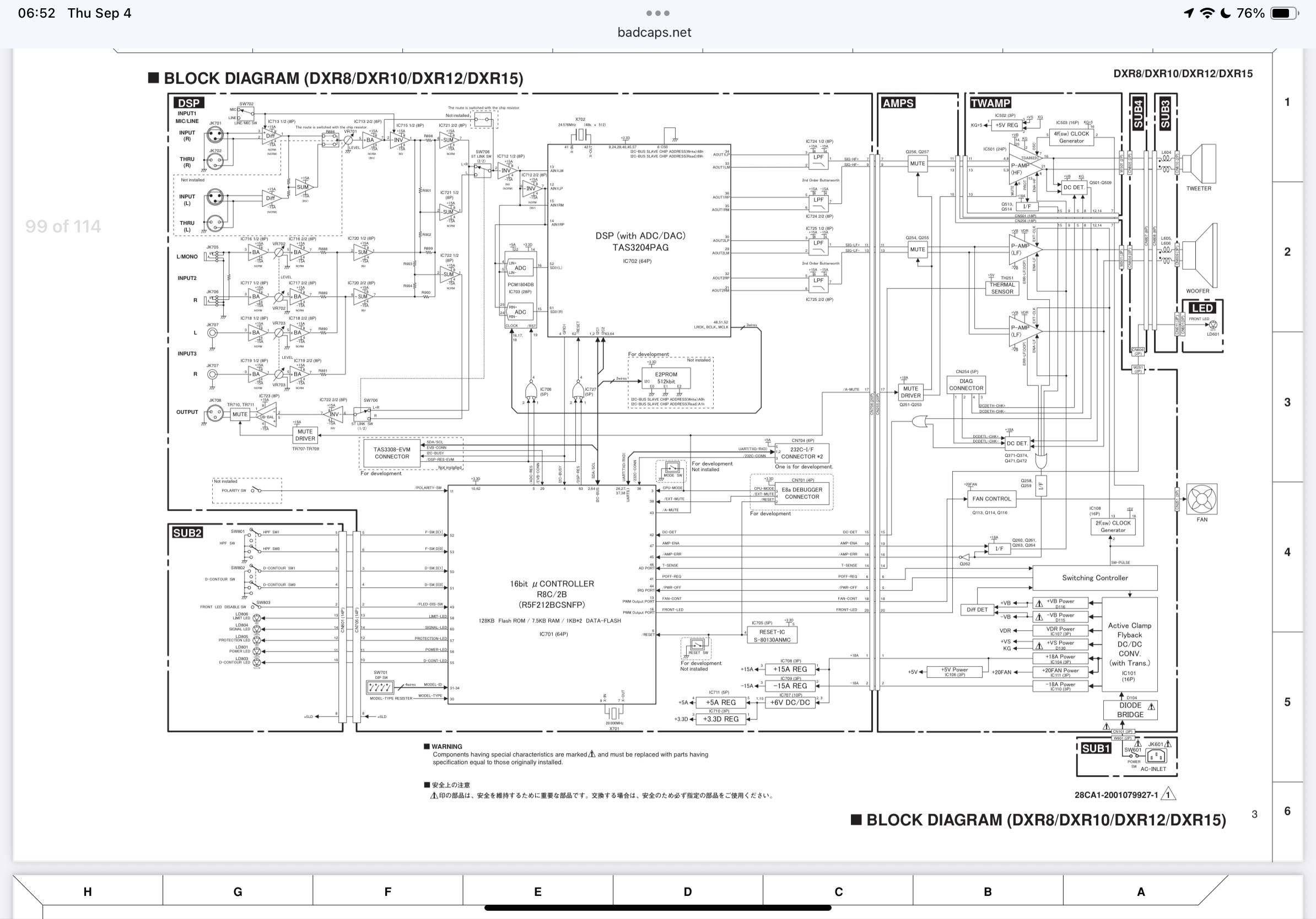1316x919 pixels.
Task: Tap the TWAMP section label
Action: point(990,103)
